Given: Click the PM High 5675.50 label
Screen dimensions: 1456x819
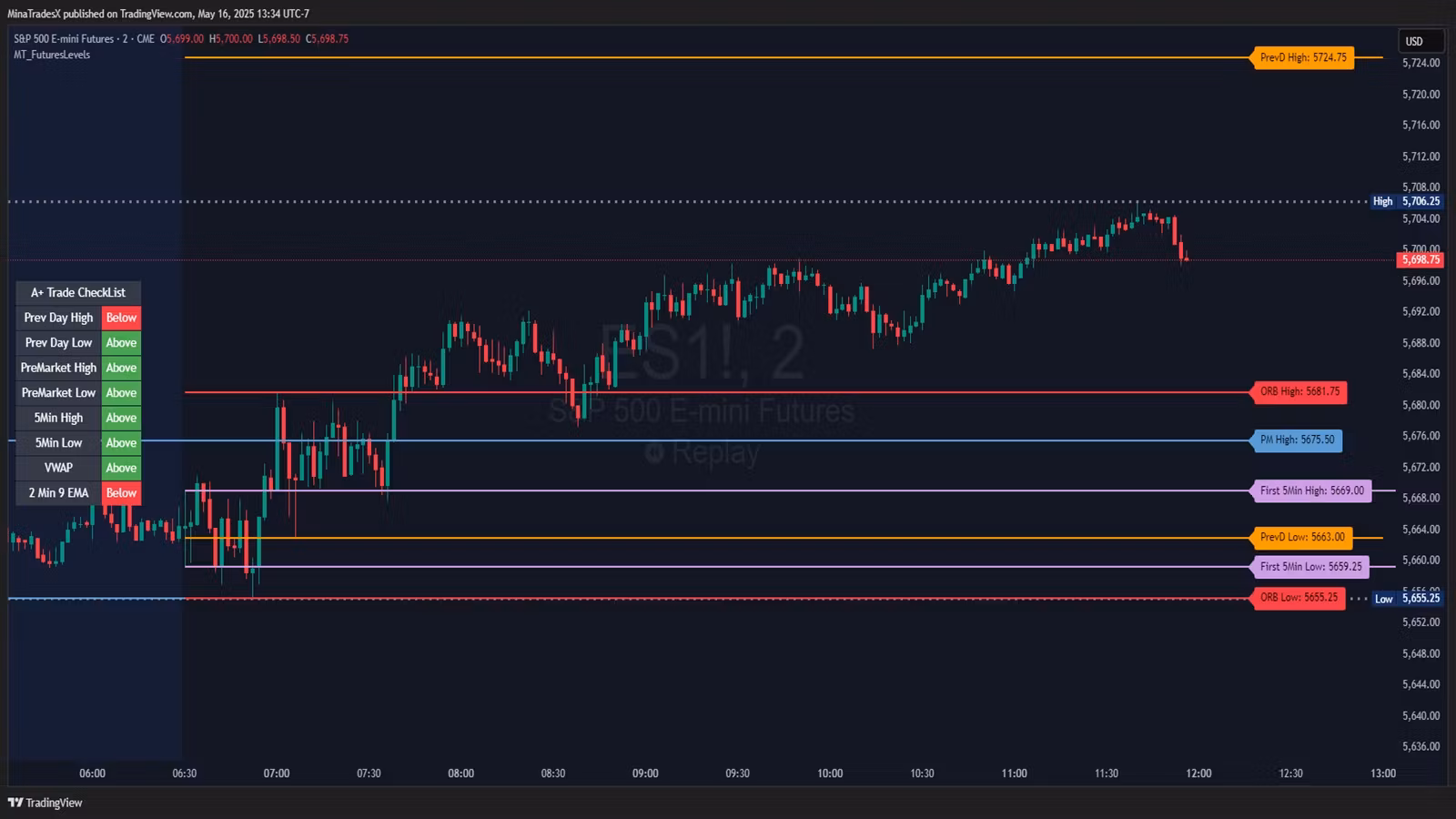Looking at the screenshot, I should (1297, 440).
